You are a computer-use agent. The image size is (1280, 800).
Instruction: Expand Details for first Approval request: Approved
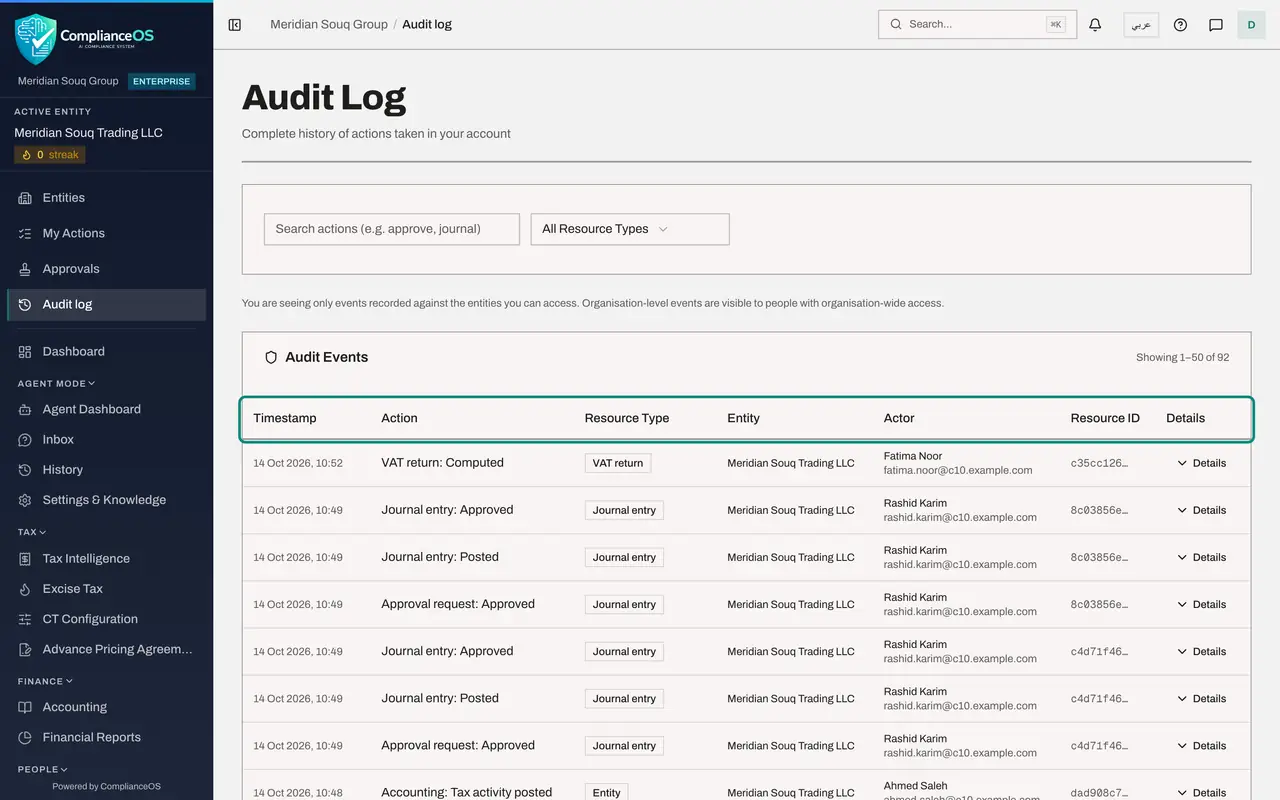pyautogui.click(x=1201, y=604)
